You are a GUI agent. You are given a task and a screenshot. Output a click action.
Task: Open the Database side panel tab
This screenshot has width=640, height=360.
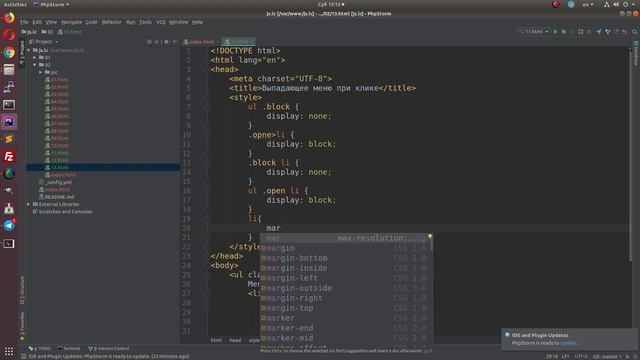pos(636,53)
